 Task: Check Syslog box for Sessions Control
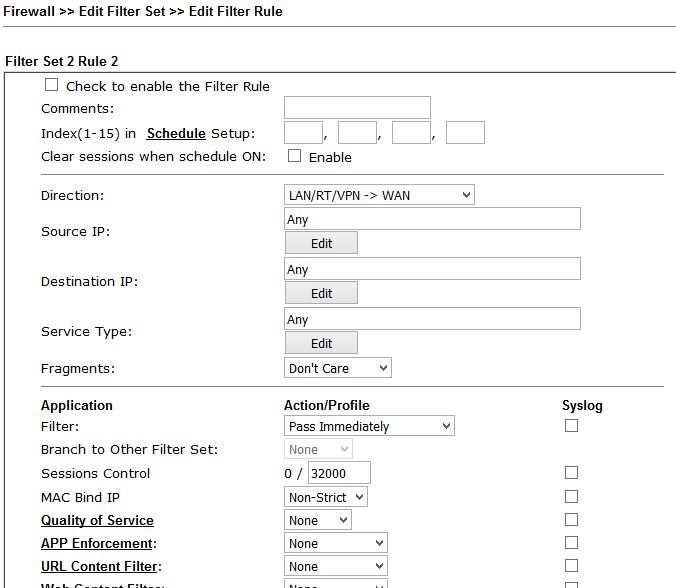[x=571, y=473]
